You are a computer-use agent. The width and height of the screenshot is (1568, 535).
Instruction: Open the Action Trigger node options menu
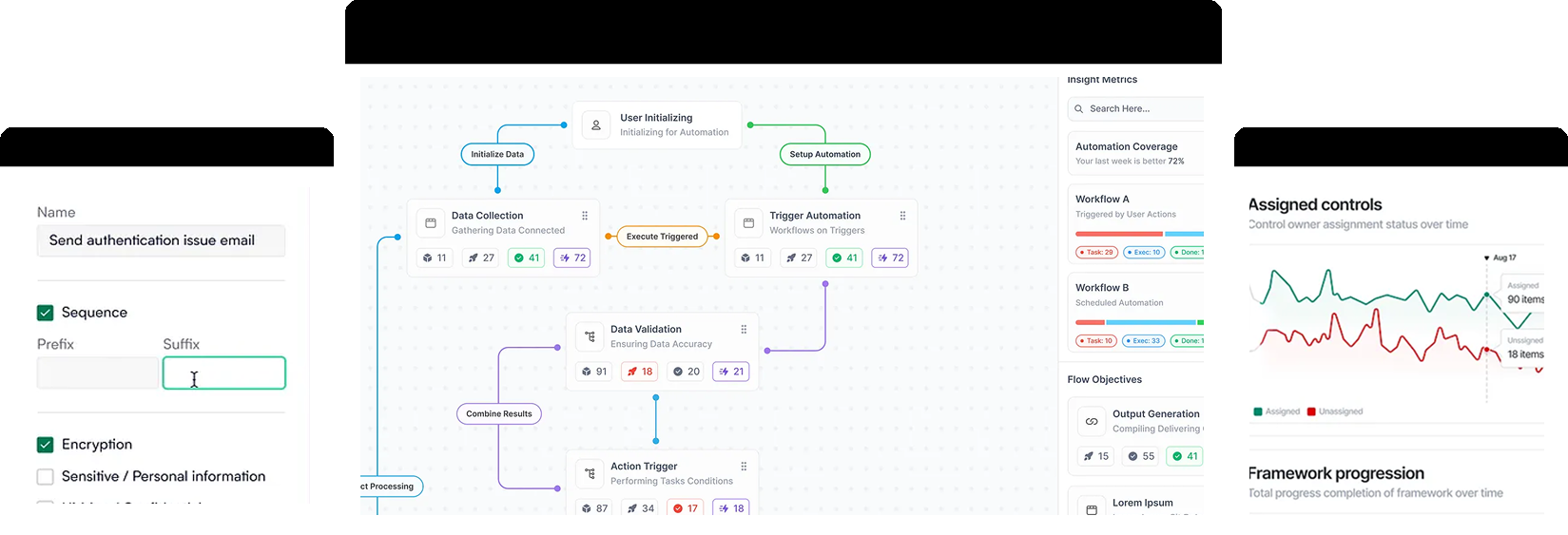(x=744, y=467)
